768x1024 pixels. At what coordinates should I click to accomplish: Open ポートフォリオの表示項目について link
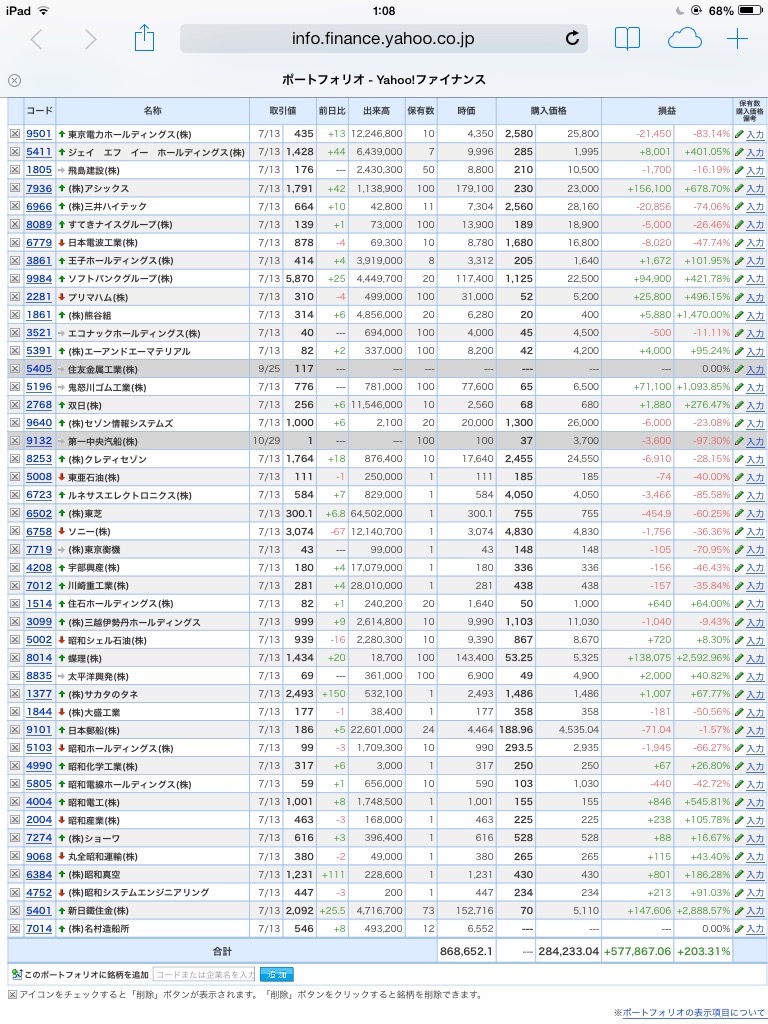[693, 1012]
